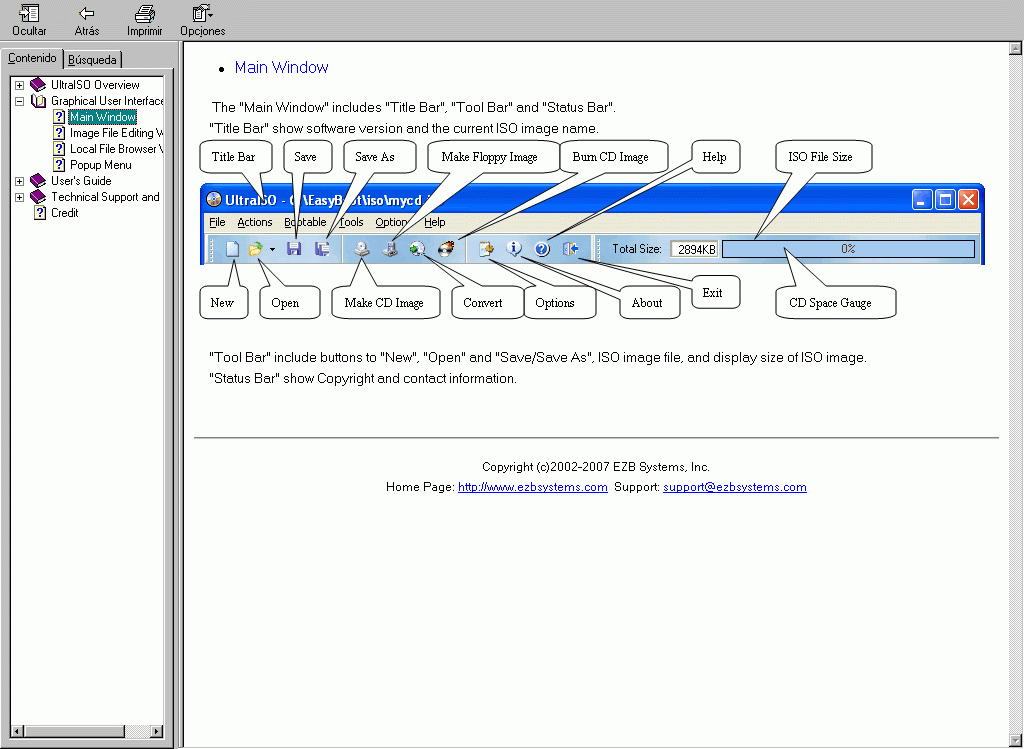Click the Exit icon on the pictured toolbar
1024x749 pixels.
pyautogui.click(x=571, y=249)
